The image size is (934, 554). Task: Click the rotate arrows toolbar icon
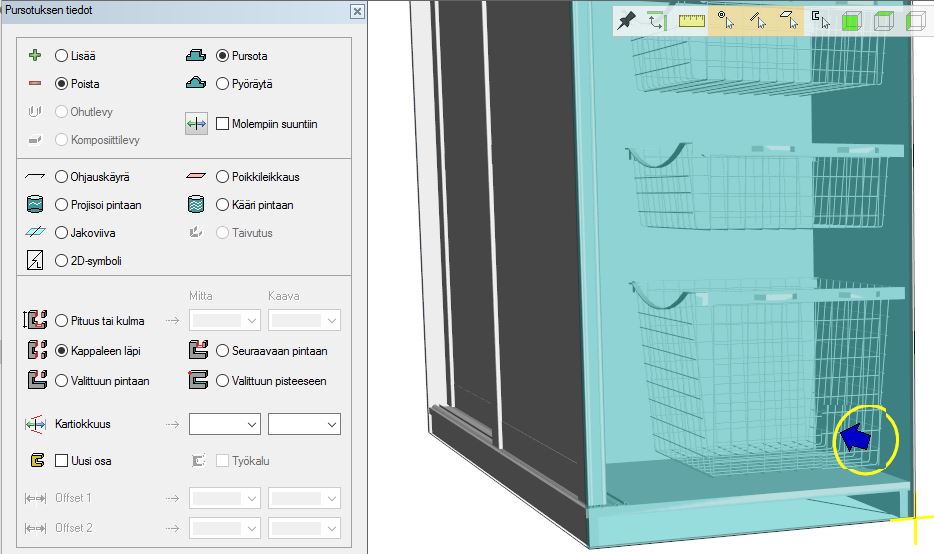click(656, 21)
